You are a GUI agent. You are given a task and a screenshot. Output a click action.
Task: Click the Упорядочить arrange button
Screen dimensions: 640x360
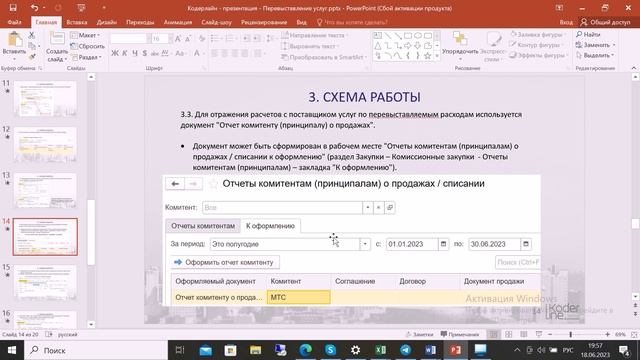pos(460,45)
